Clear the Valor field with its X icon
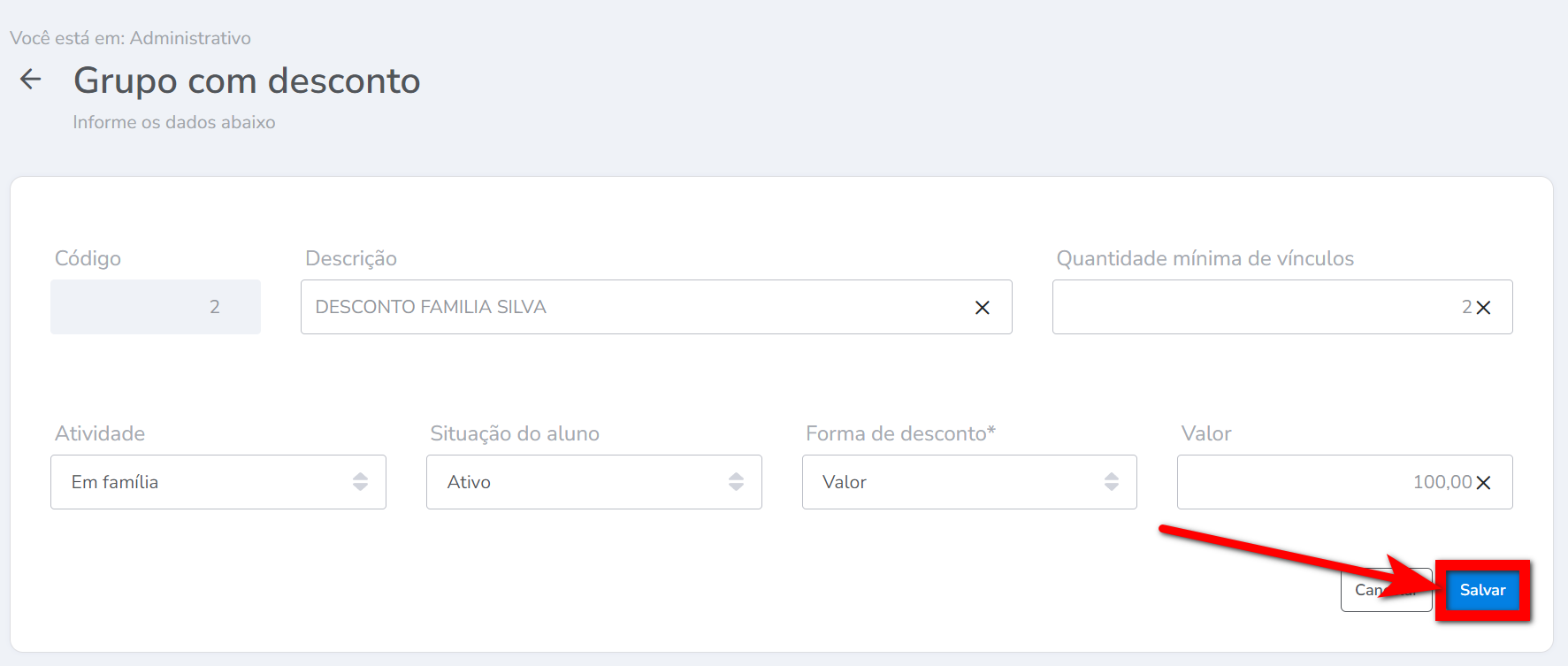Image resolution: width=1568 pixels, height=666 pixels. pyautogui.click(x=1484, y=483)
